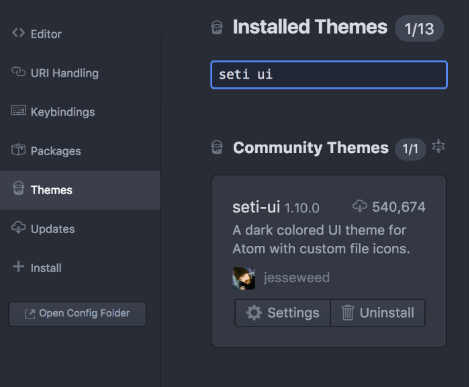Click the paint bucket icon beside Installed Themes
The width and height of the screenshot is (469, 387).
point(217,27)
